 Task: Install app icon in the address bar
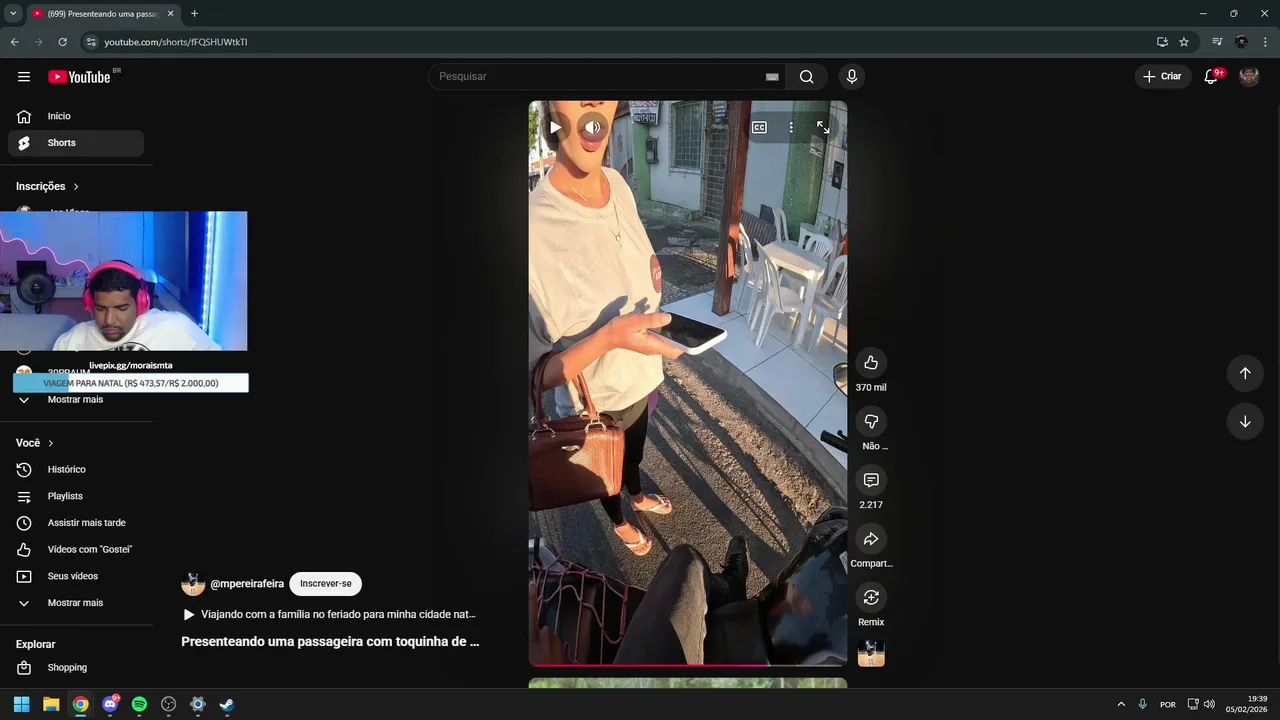(x=1162, y=42)
